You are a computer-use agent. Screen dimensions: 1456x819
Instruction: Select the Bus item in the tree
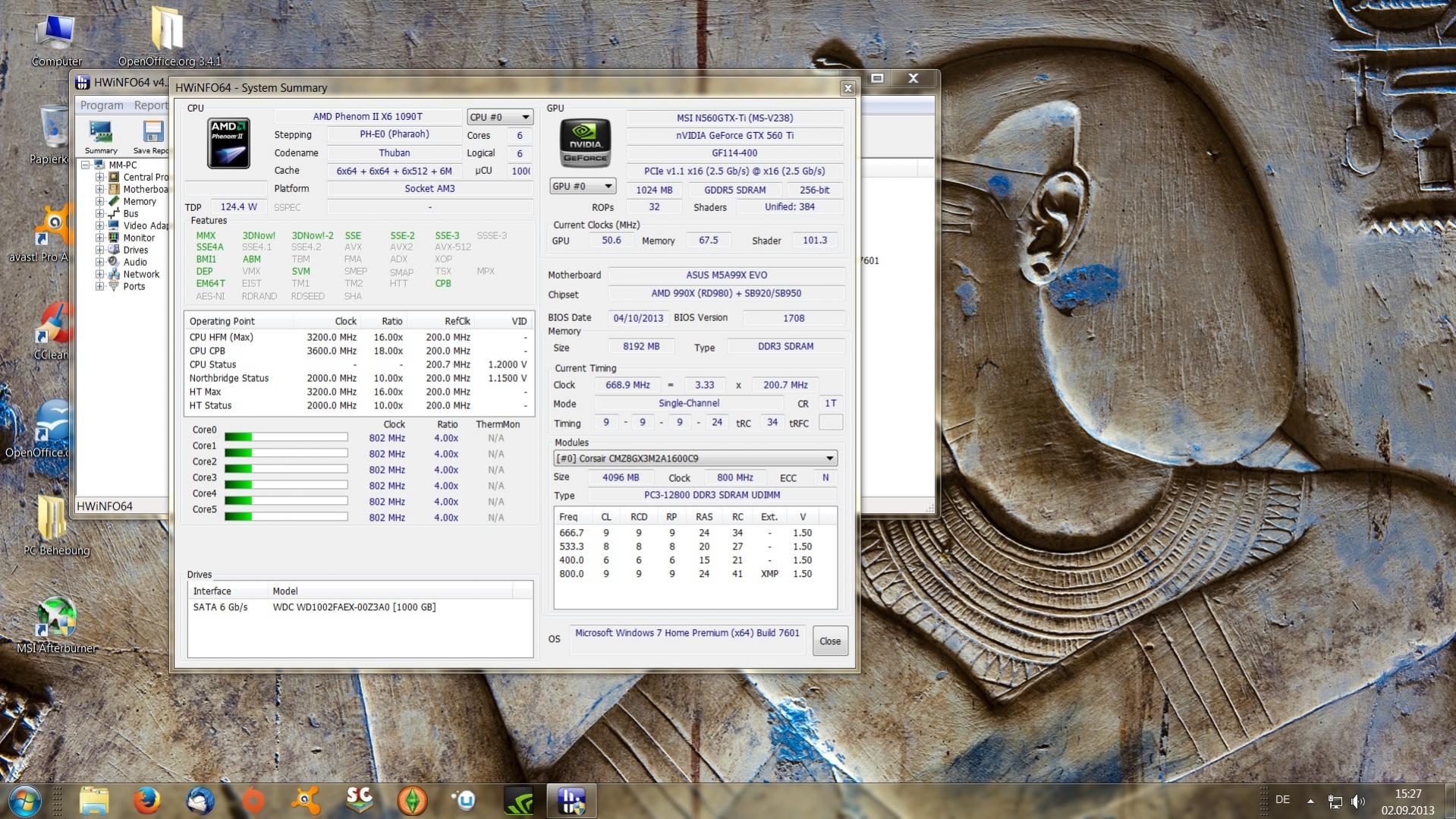tap(131, 213)
